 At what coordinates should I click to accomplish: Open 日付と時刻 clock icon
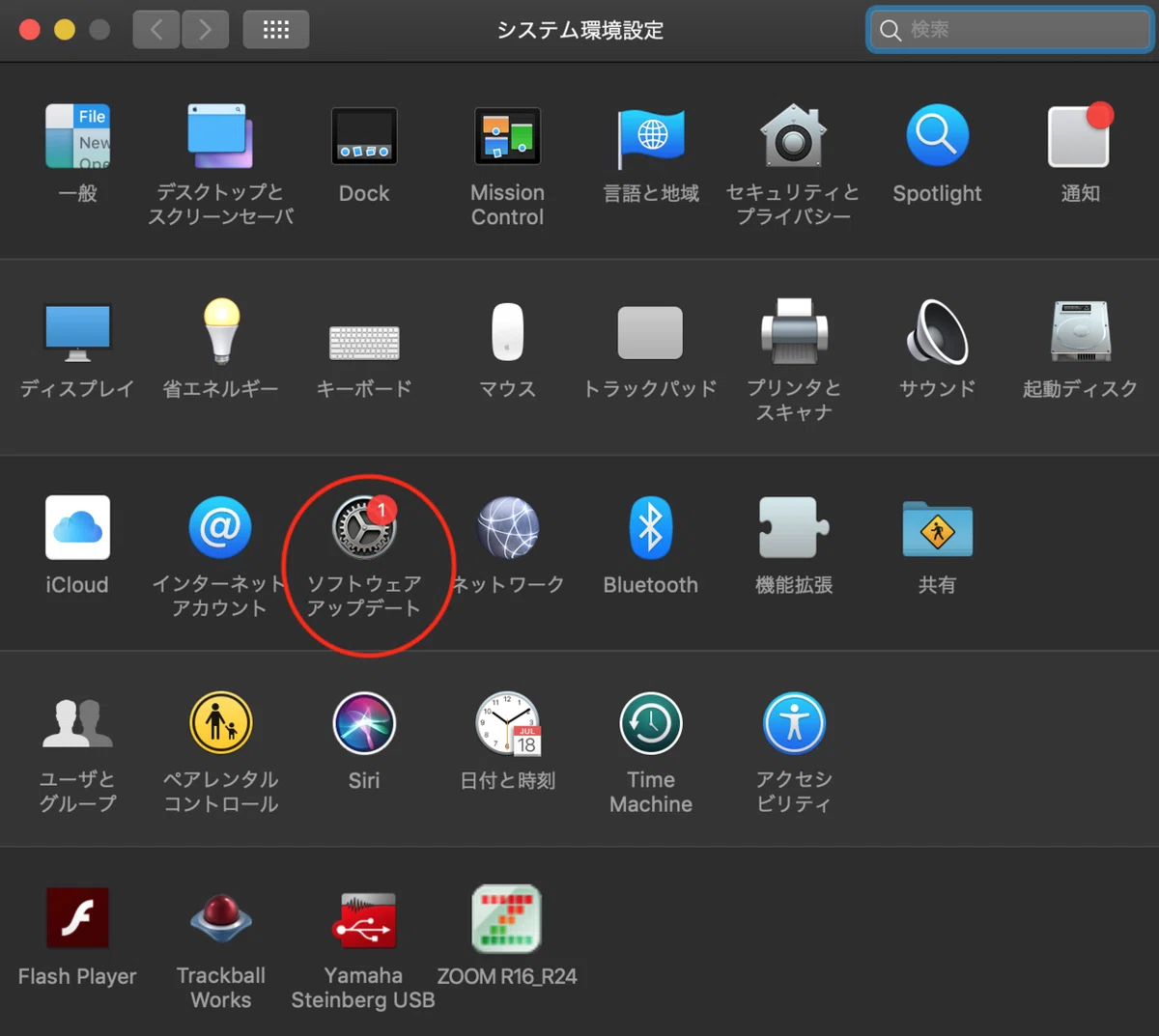508,723
